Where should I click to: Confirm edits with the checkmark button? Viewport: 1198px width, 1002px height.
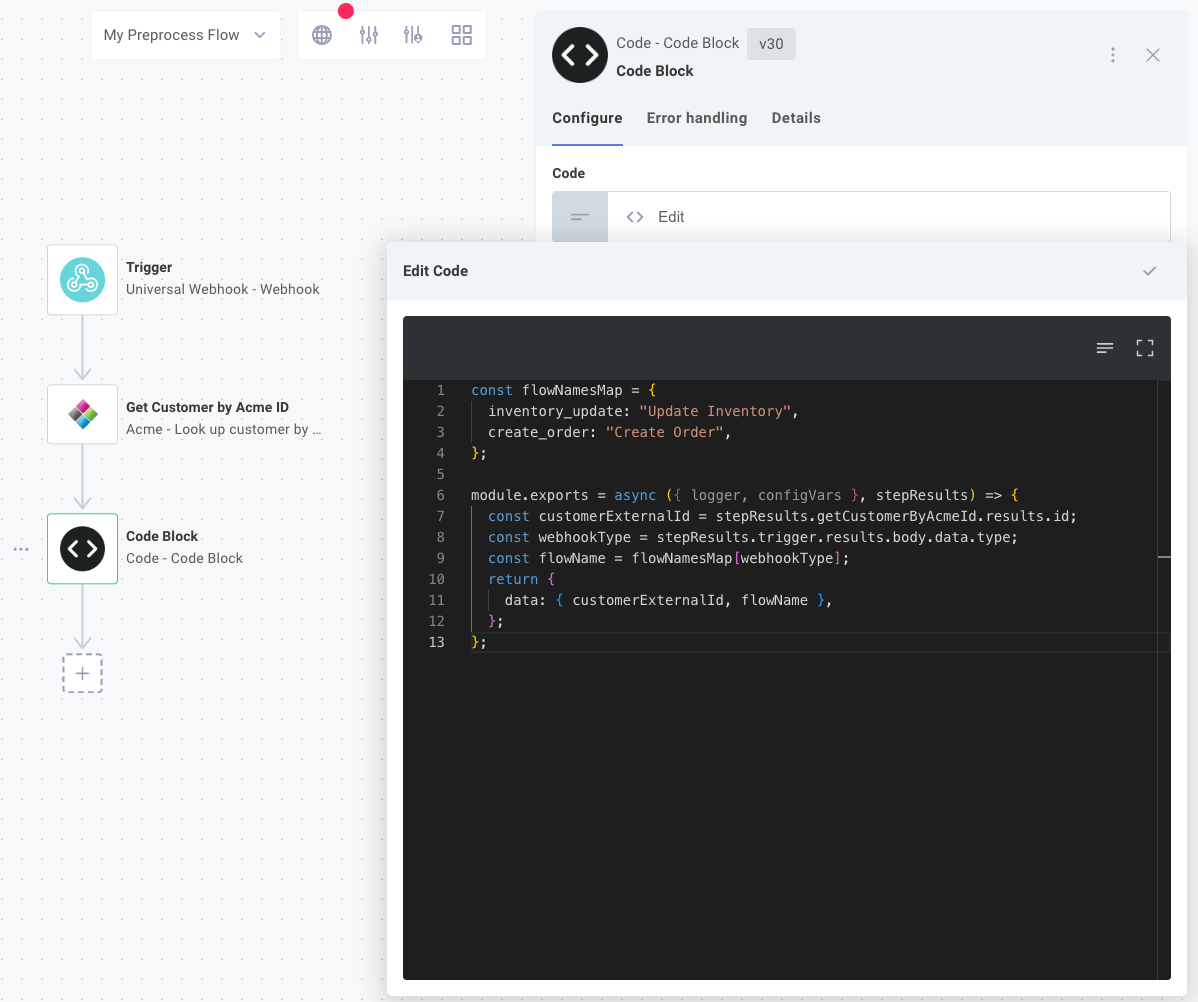[x=1149, y=270]
